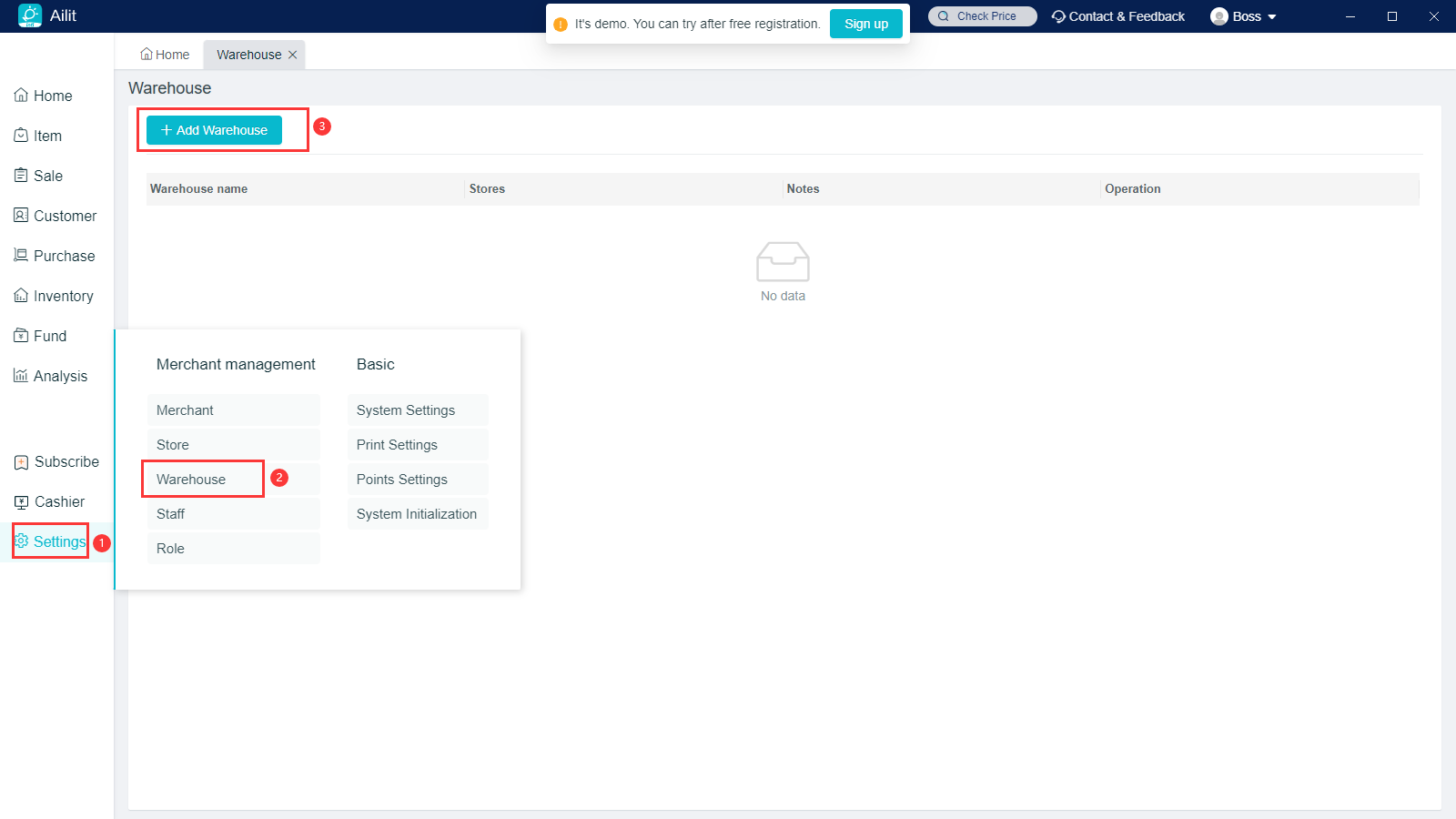Open Contact & Feedback link
The image size is (1456, 819).
tap(1117, 16)
